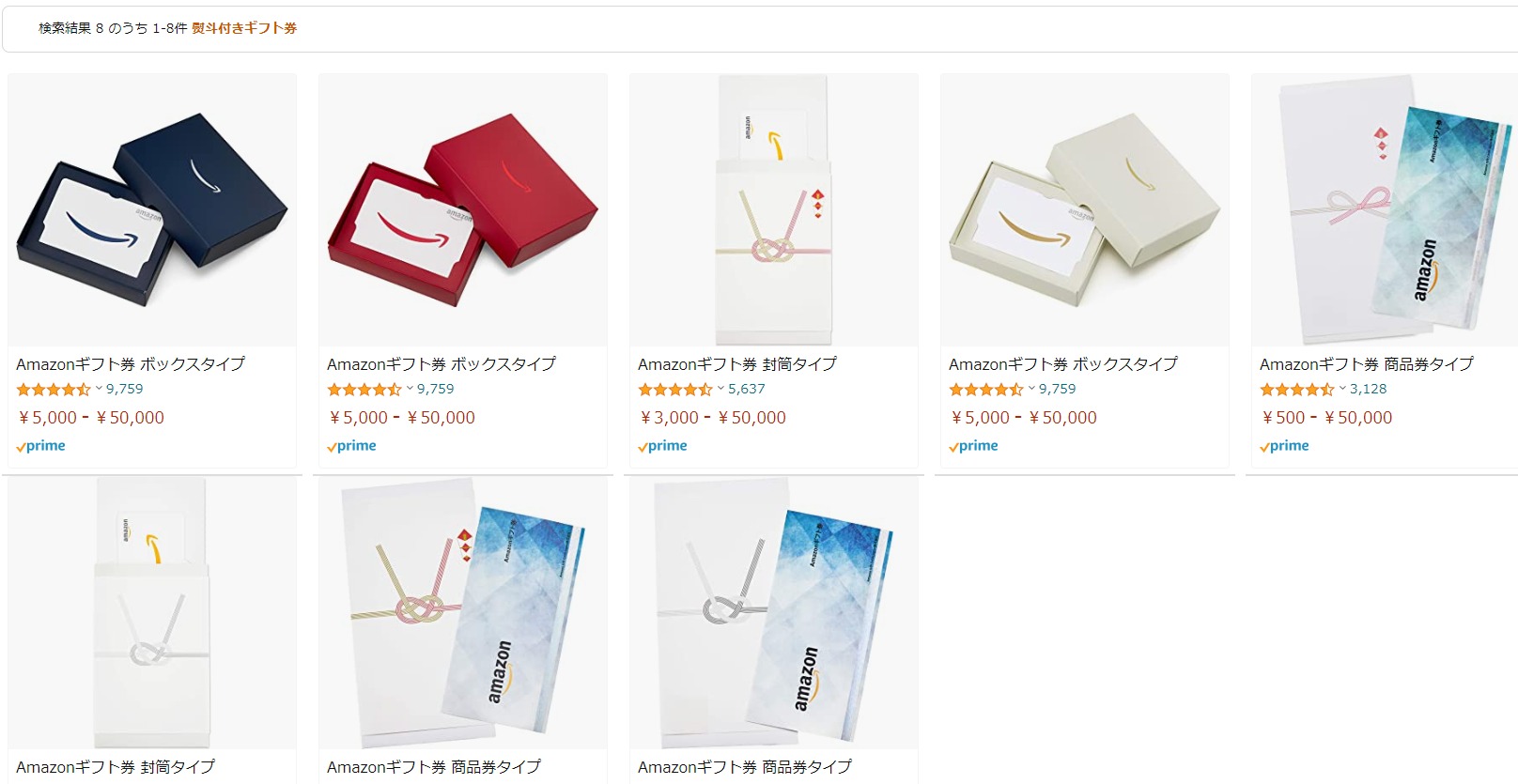
Task: Click the prime logo under the ￥3,000 envelope item
Action: coord(662,446)
